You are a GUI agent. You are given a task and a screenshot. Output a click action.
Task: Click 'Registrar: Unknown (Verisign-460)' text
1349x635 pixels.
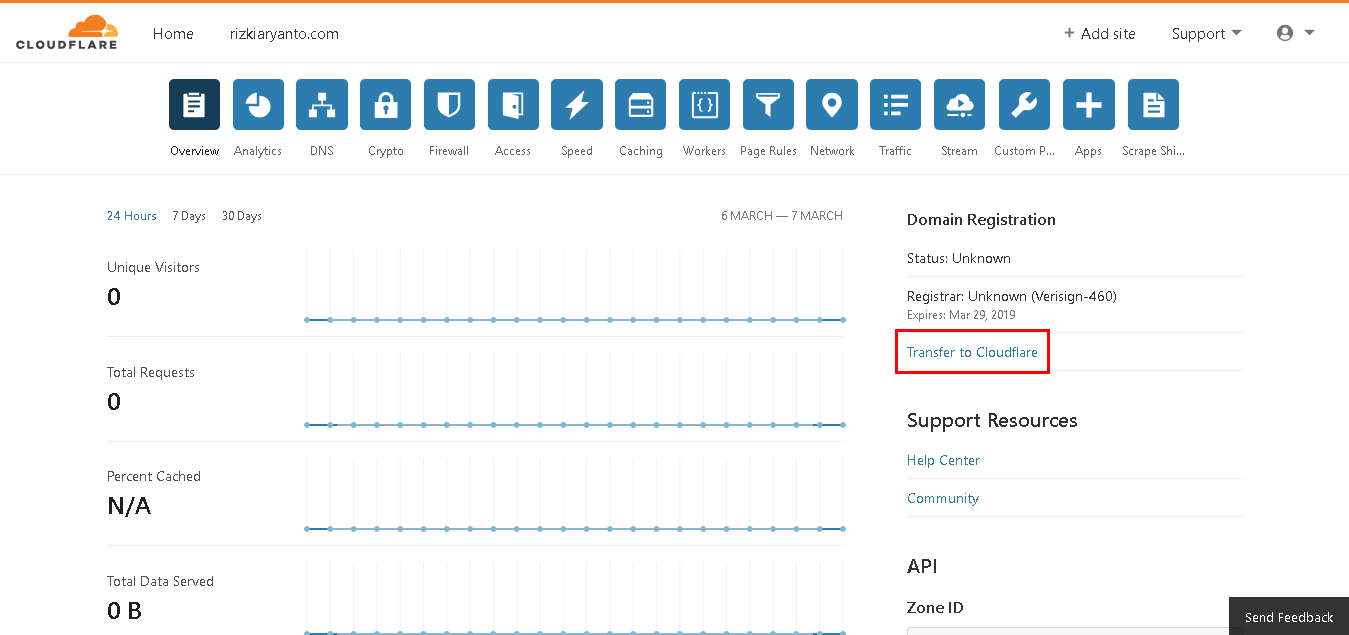[1012, 296]
